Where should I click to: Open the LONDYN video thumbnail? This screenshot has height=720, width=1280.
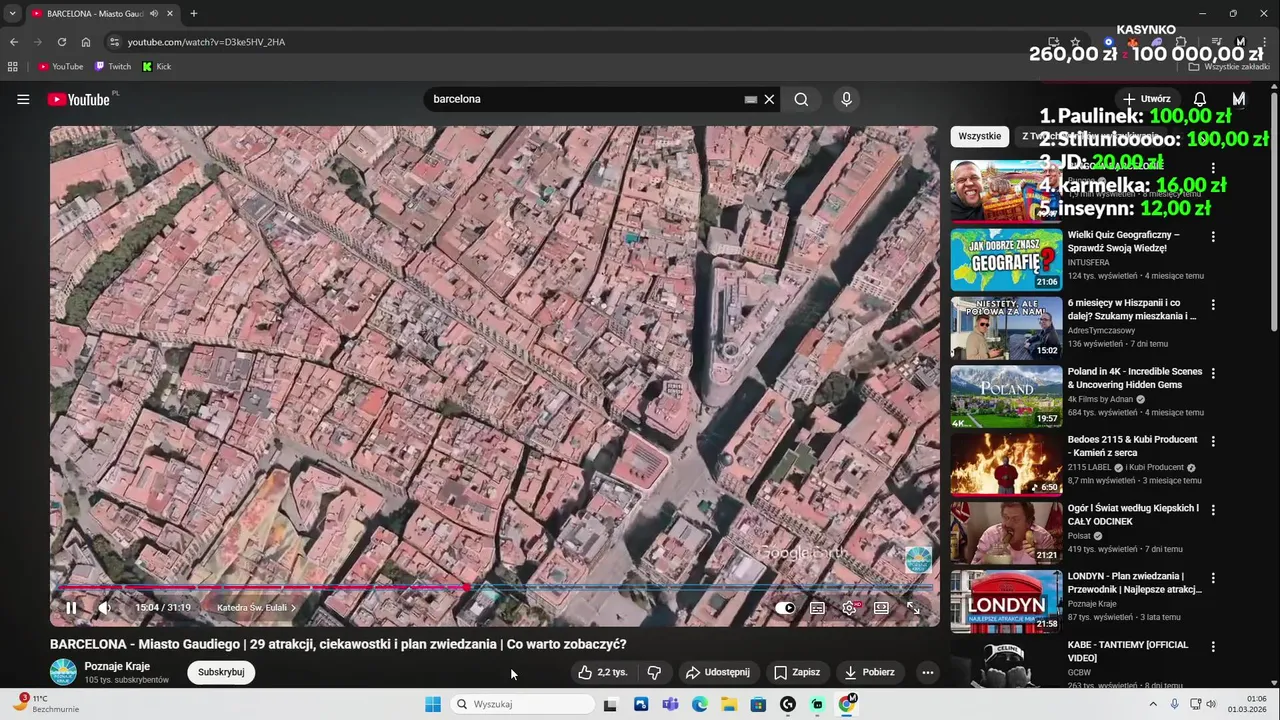coord(1006,600)
